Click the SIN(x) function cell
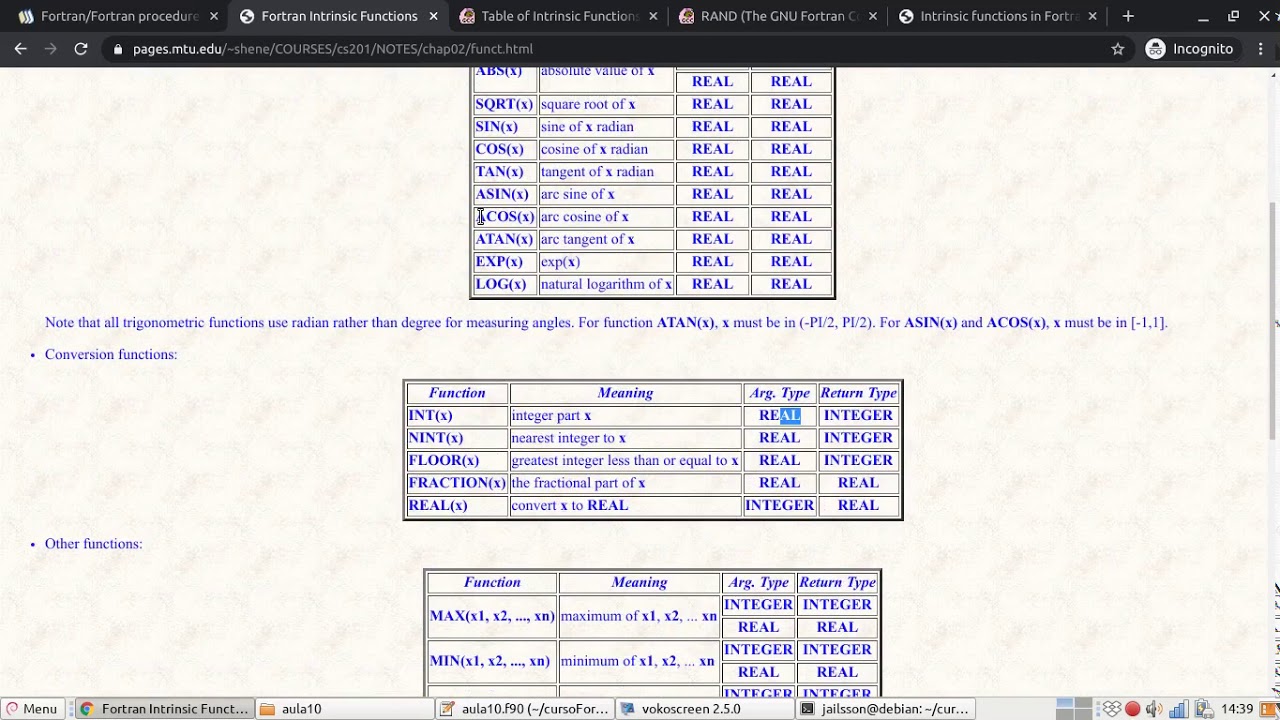 tap(505, 127)
